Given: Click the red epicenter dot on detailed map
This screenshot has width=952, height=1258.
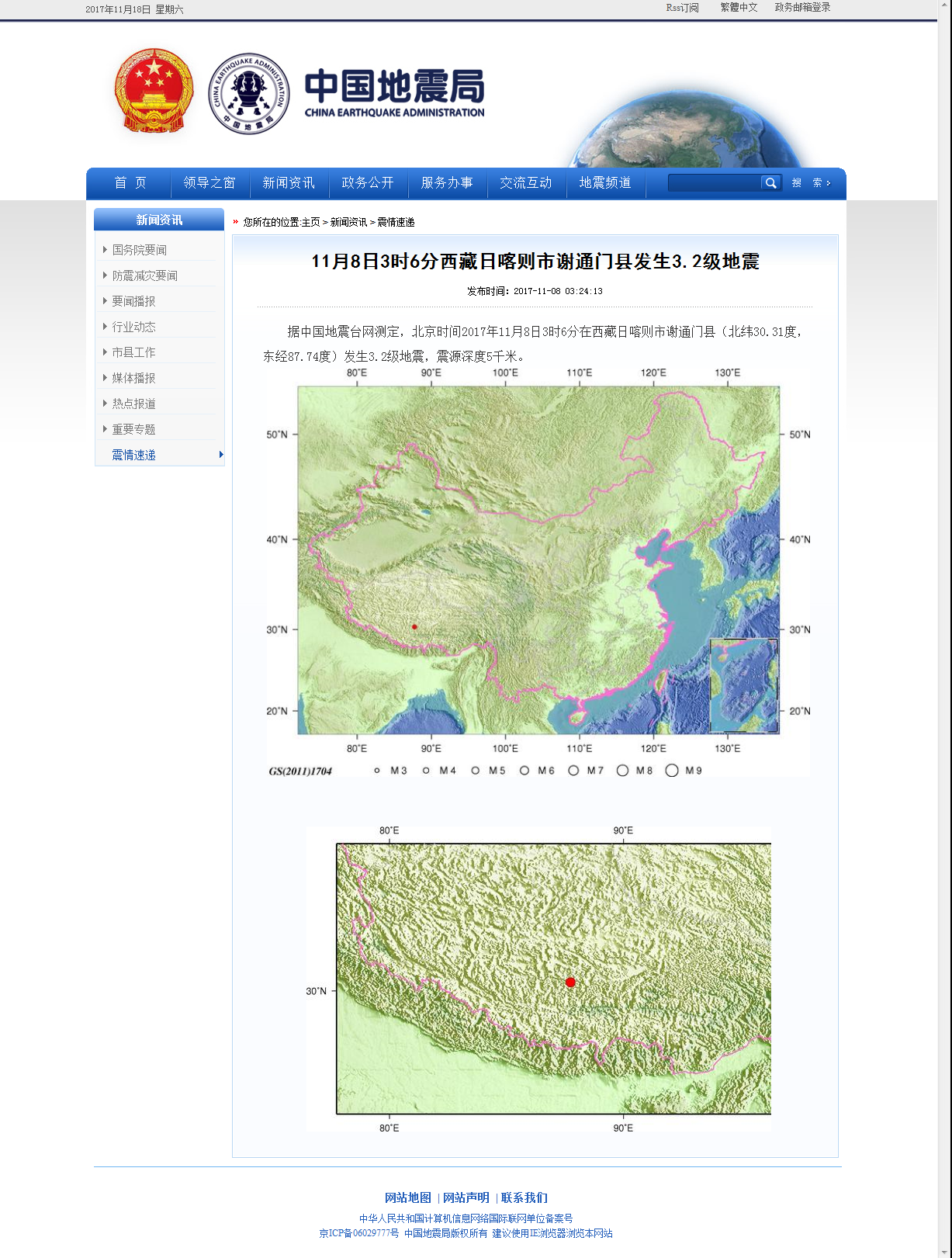Looking at the screenshot, I should pos(570,982).
